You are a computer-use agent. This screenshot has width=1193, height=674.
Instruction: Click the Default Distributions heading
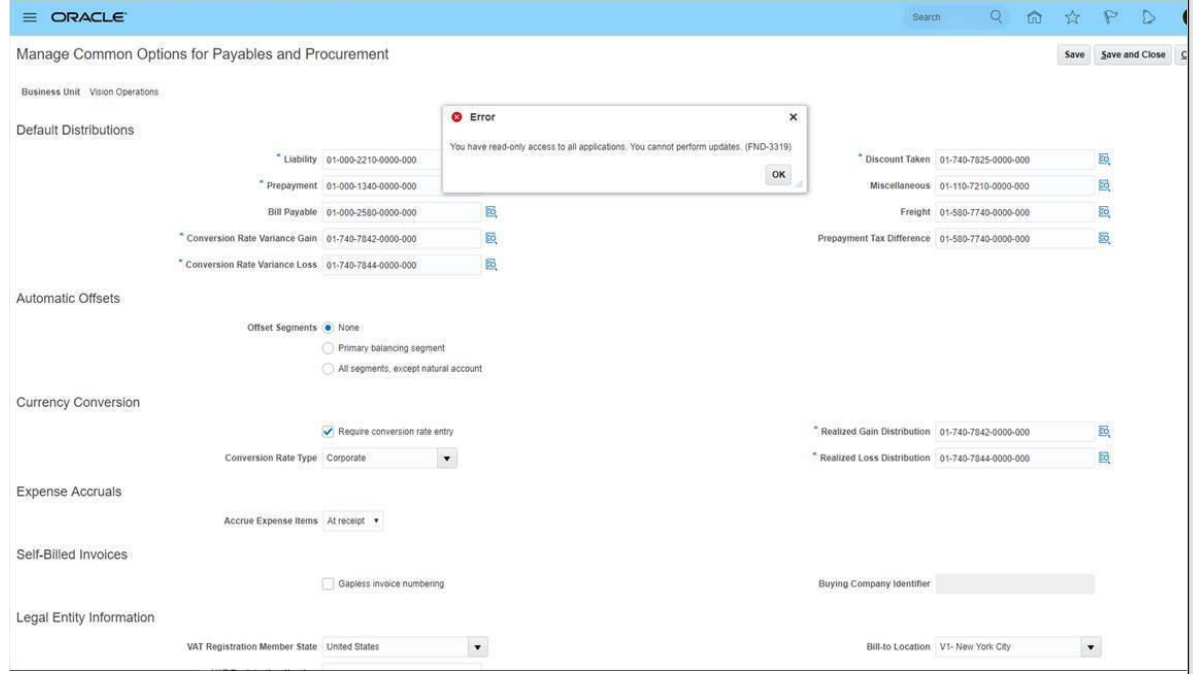tap(75, 130)
